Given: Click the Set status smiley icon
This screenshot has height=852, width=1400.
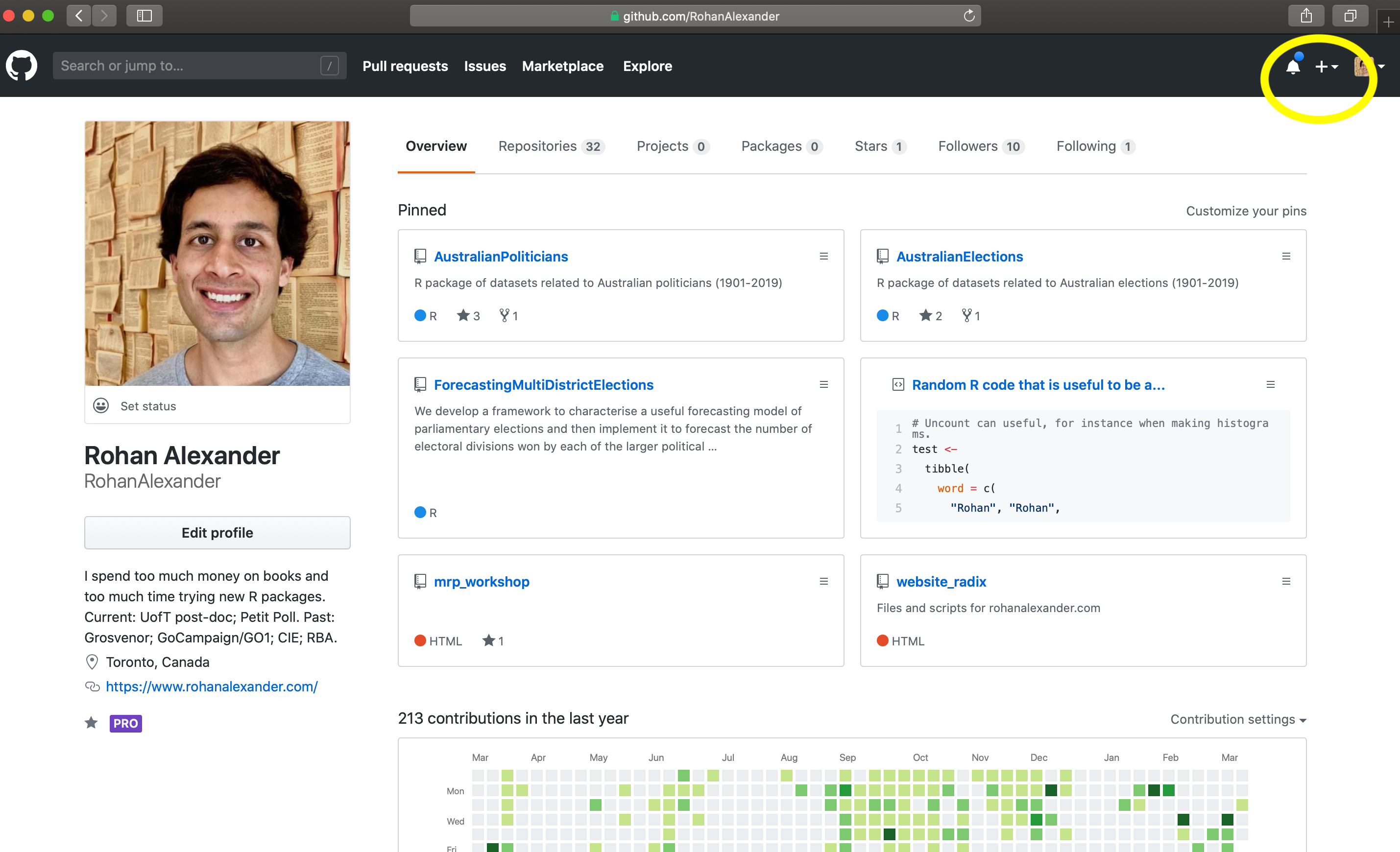Looking at the screenshot, I should (x=101, y=405).
